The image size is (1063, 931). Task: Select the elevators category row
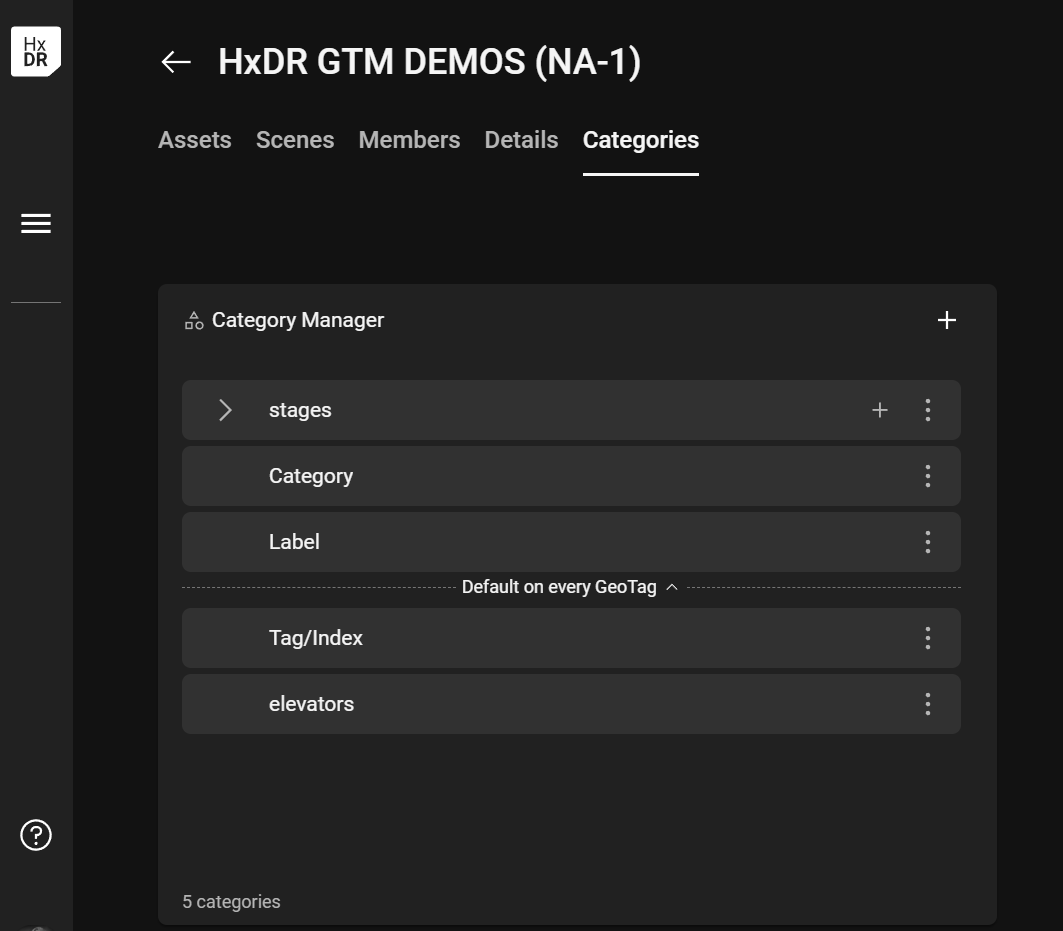pos(540,704)
